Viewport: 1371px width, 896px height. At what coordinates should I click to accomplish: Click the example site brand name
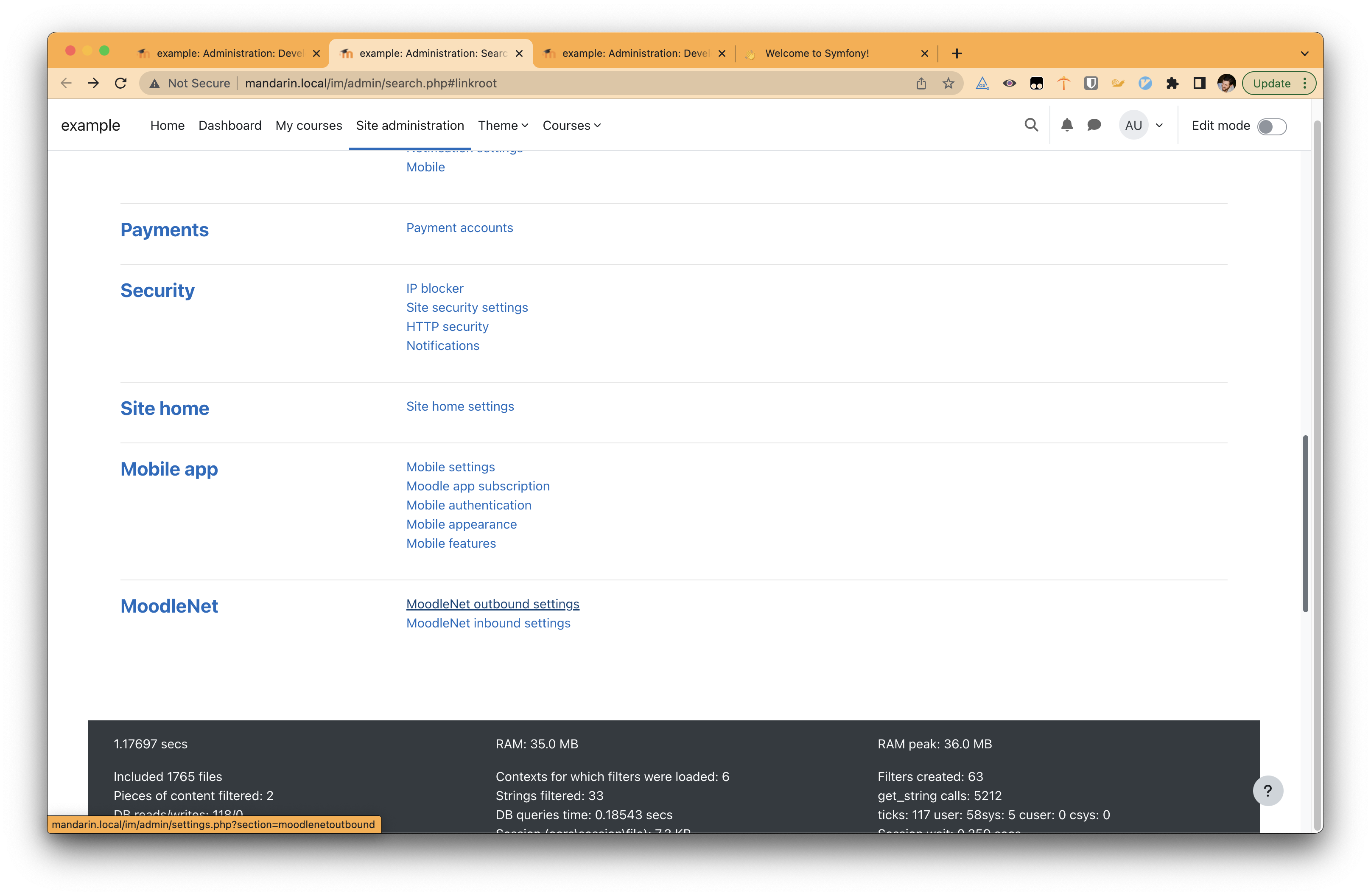click(90, 125)
